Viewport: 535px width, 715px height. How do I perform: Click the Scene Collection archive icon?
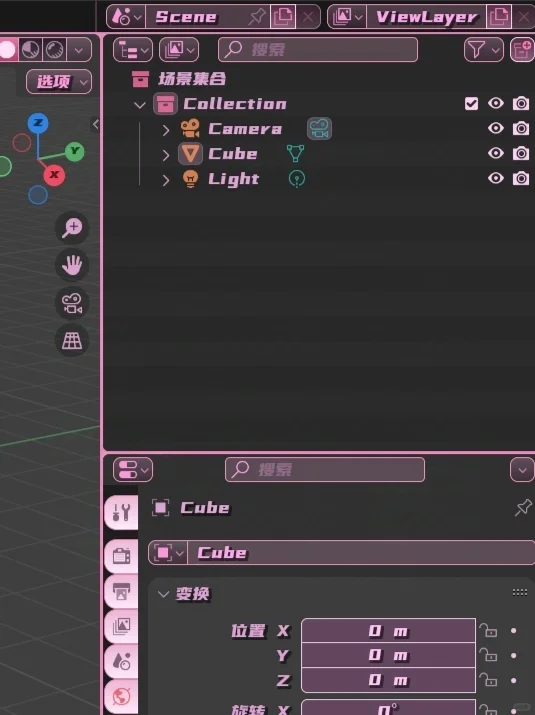[x=140, y=78]
